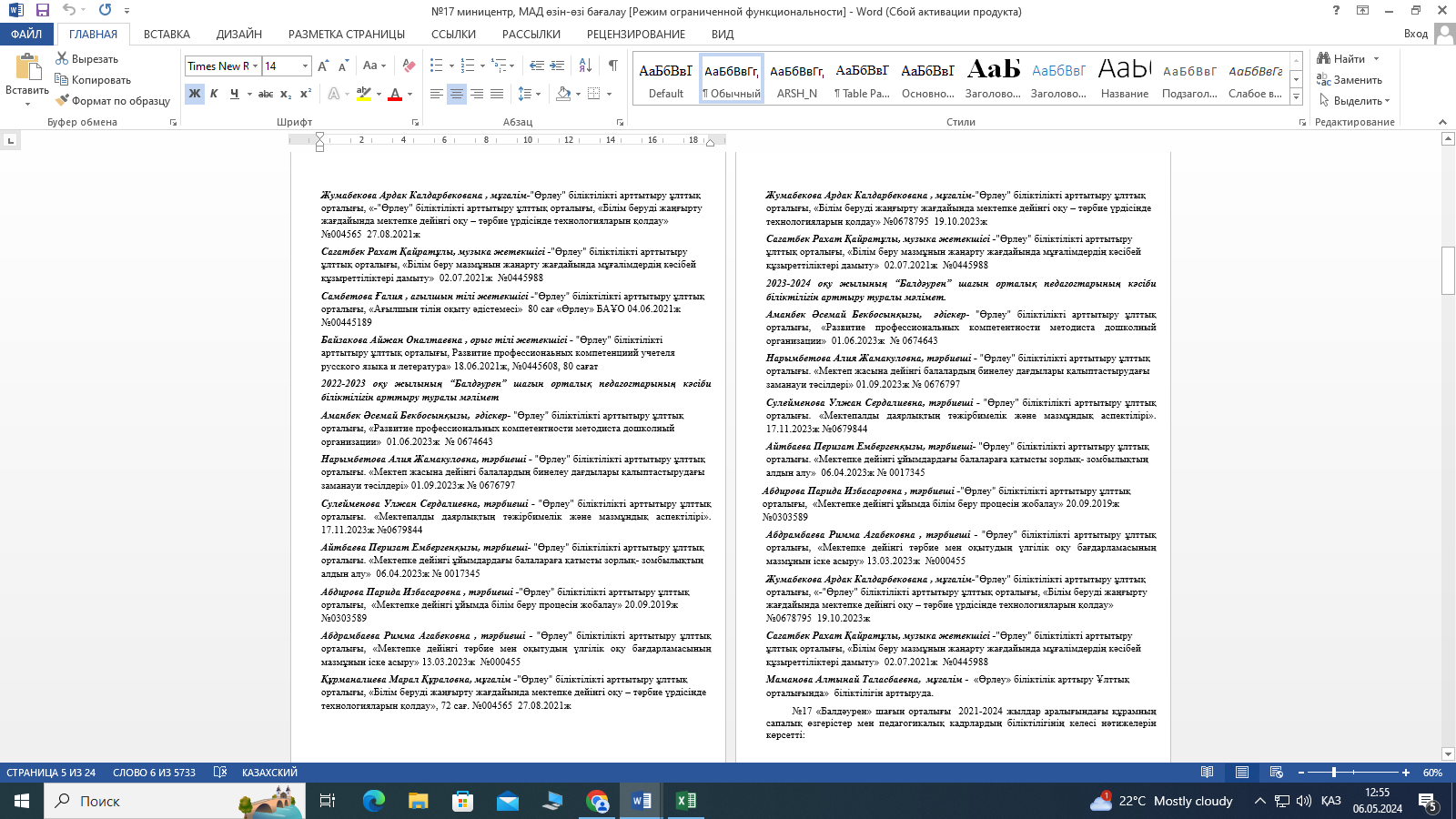Switch to РЕЦЕНЗИРОВАНИЕ tab

pos(636,34)
